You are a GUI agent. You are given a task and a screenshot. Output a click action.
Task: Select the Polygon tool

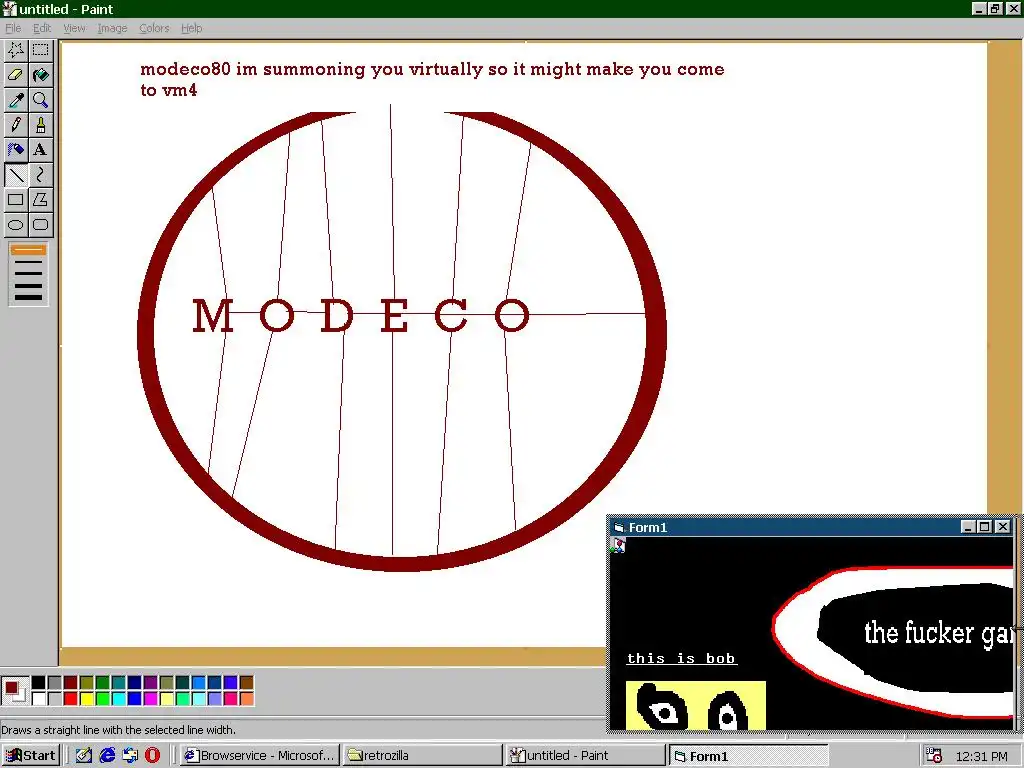[x=40, y=199]
